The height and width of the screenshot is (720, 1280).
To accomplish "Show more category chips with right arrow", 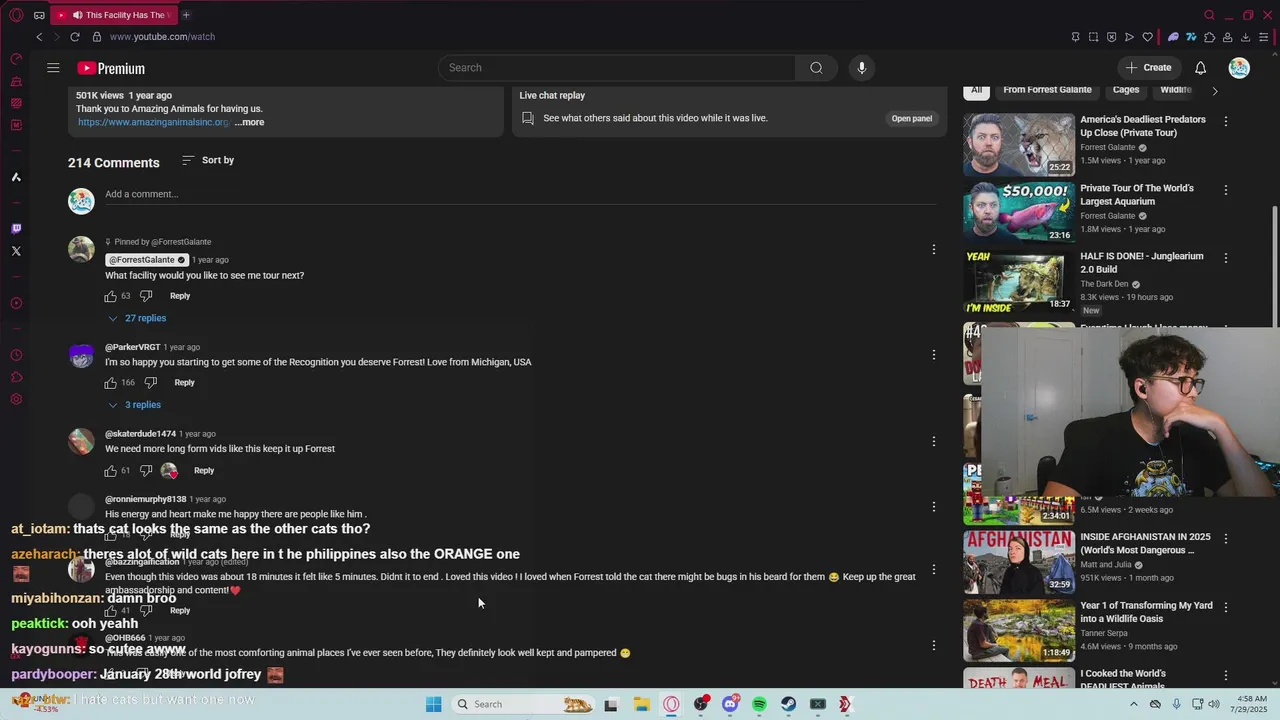I will [x=1215, y=90].
